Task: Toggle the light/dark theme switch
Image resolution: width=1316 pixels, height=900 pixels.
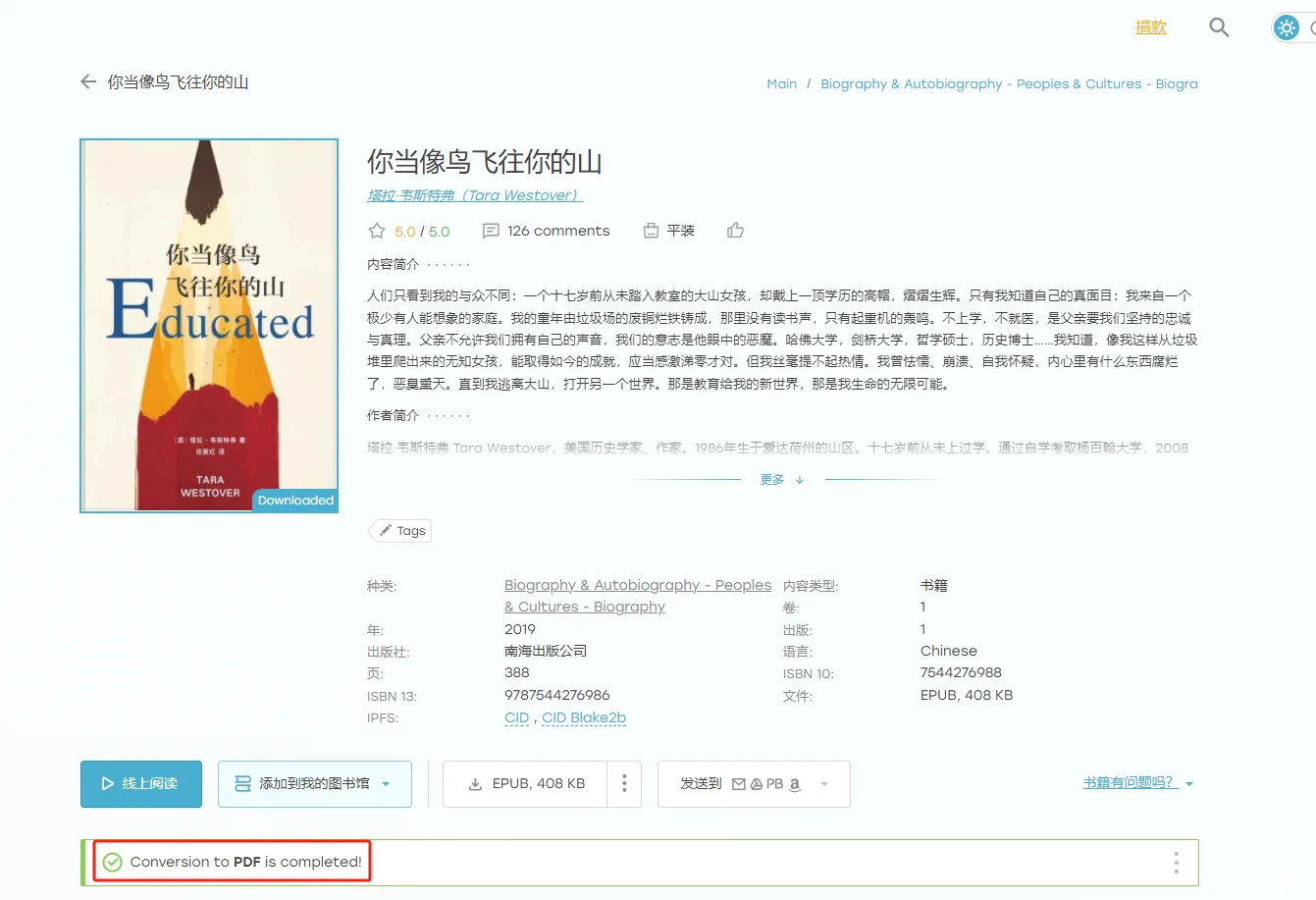Action: (1293, 27)
